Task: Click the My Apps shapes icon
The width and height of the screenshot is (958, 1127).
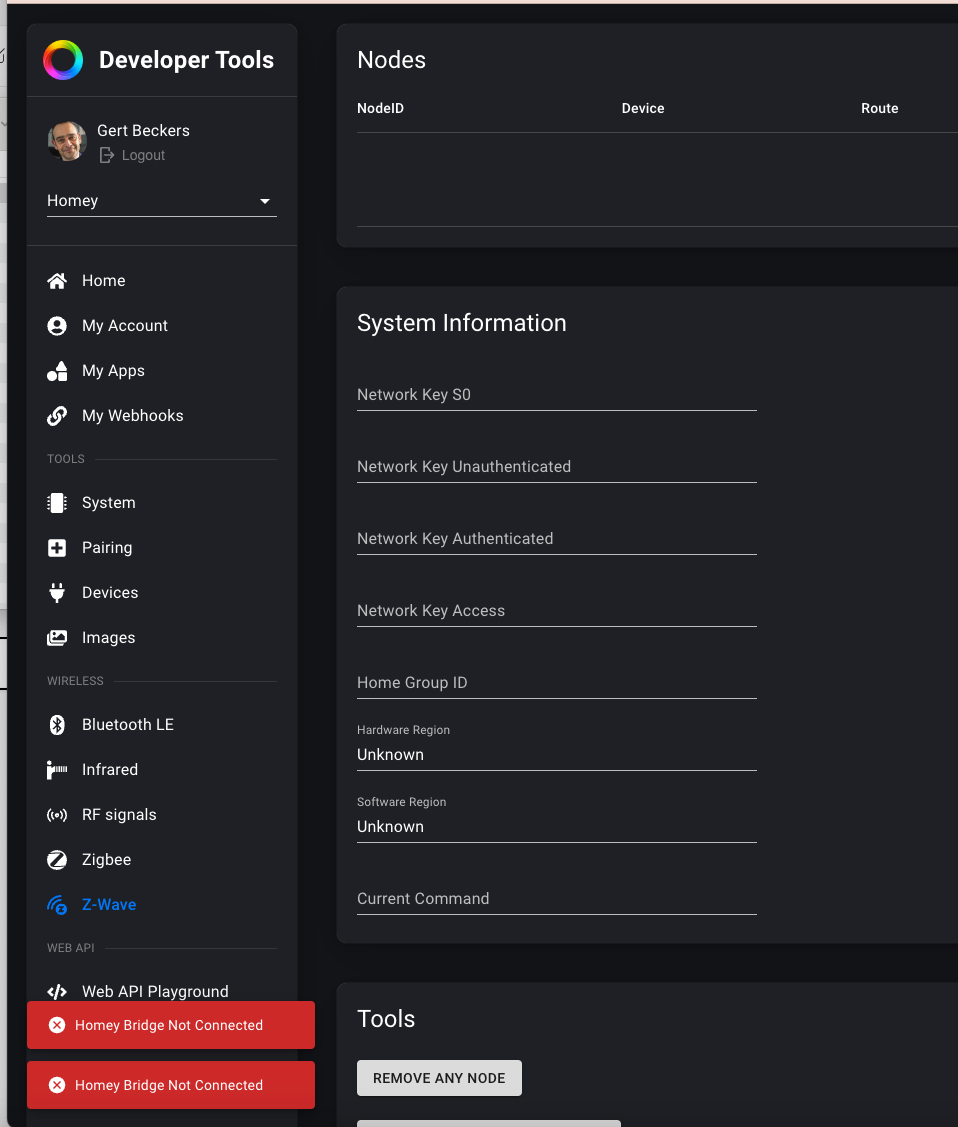Action: click(57, 371)
